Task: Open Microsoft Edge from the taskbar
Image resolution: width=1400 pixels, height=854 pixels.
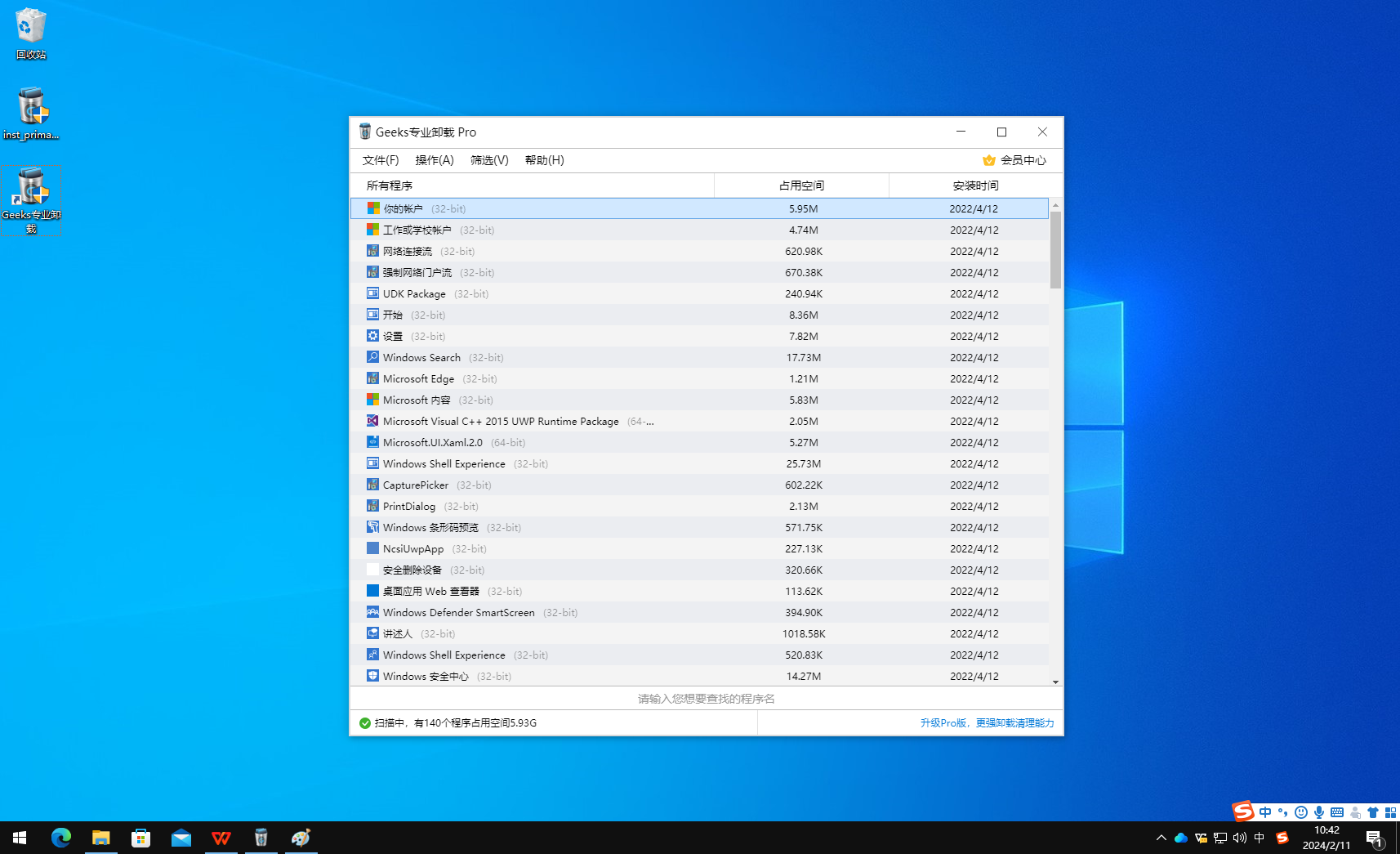Action: 61,838
